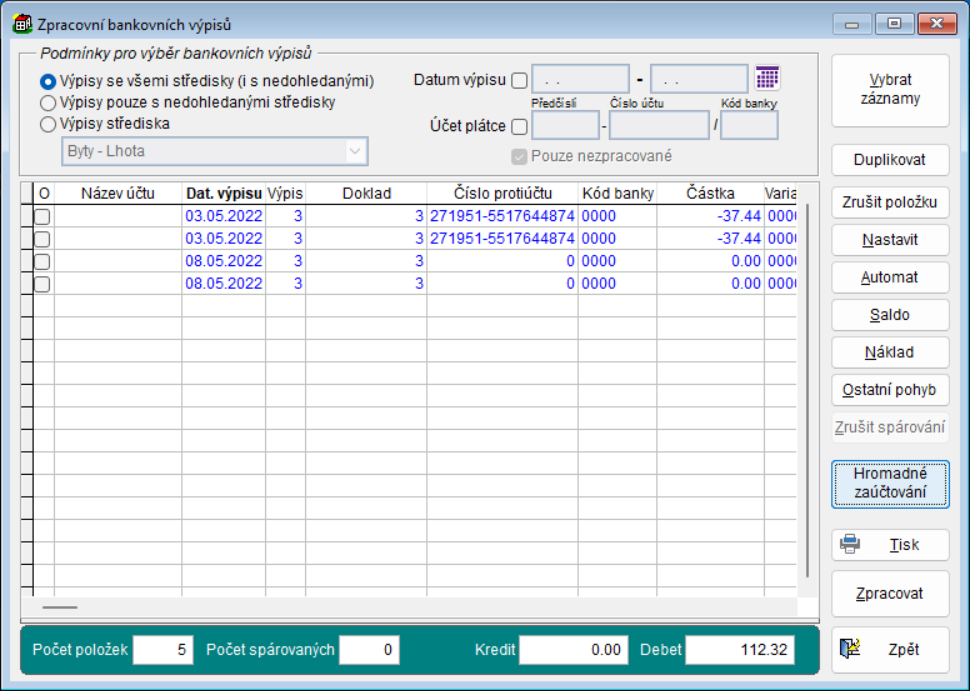Click the Zpět exit door icon

coord(849,649)
